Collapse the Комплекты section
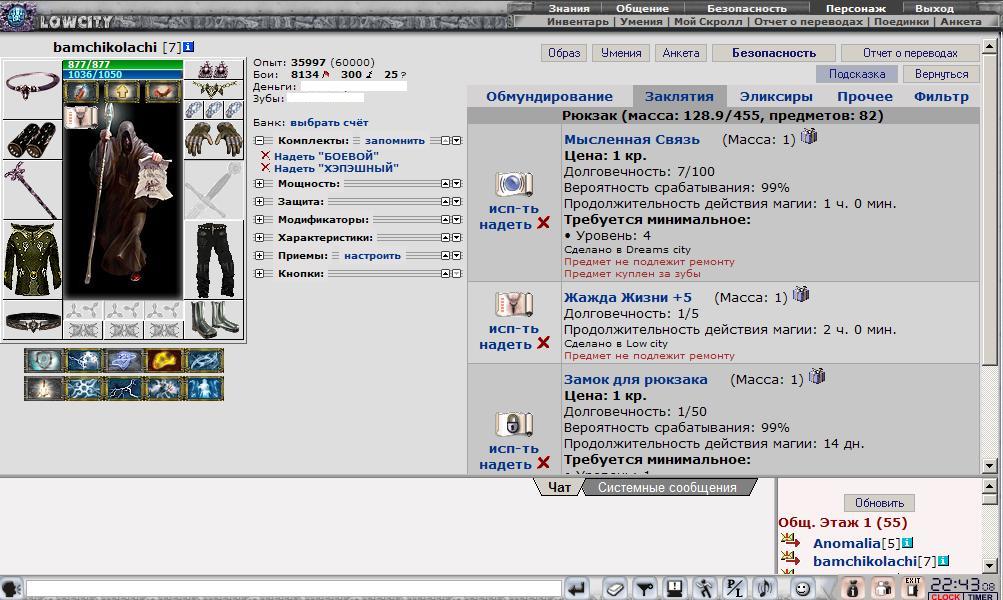Viewport: 1003px width, 600px height. click(x=259, y=141)
